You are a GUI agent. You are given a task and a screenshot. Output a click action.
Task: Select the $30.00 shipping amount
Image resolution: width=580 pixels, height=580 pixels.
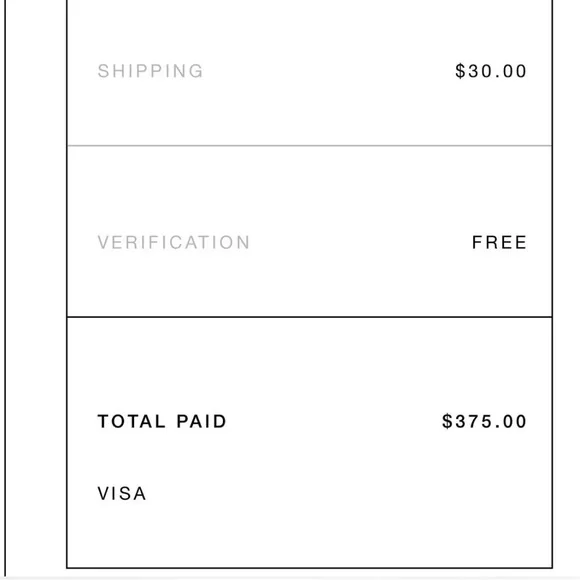(x=490, y=71)
